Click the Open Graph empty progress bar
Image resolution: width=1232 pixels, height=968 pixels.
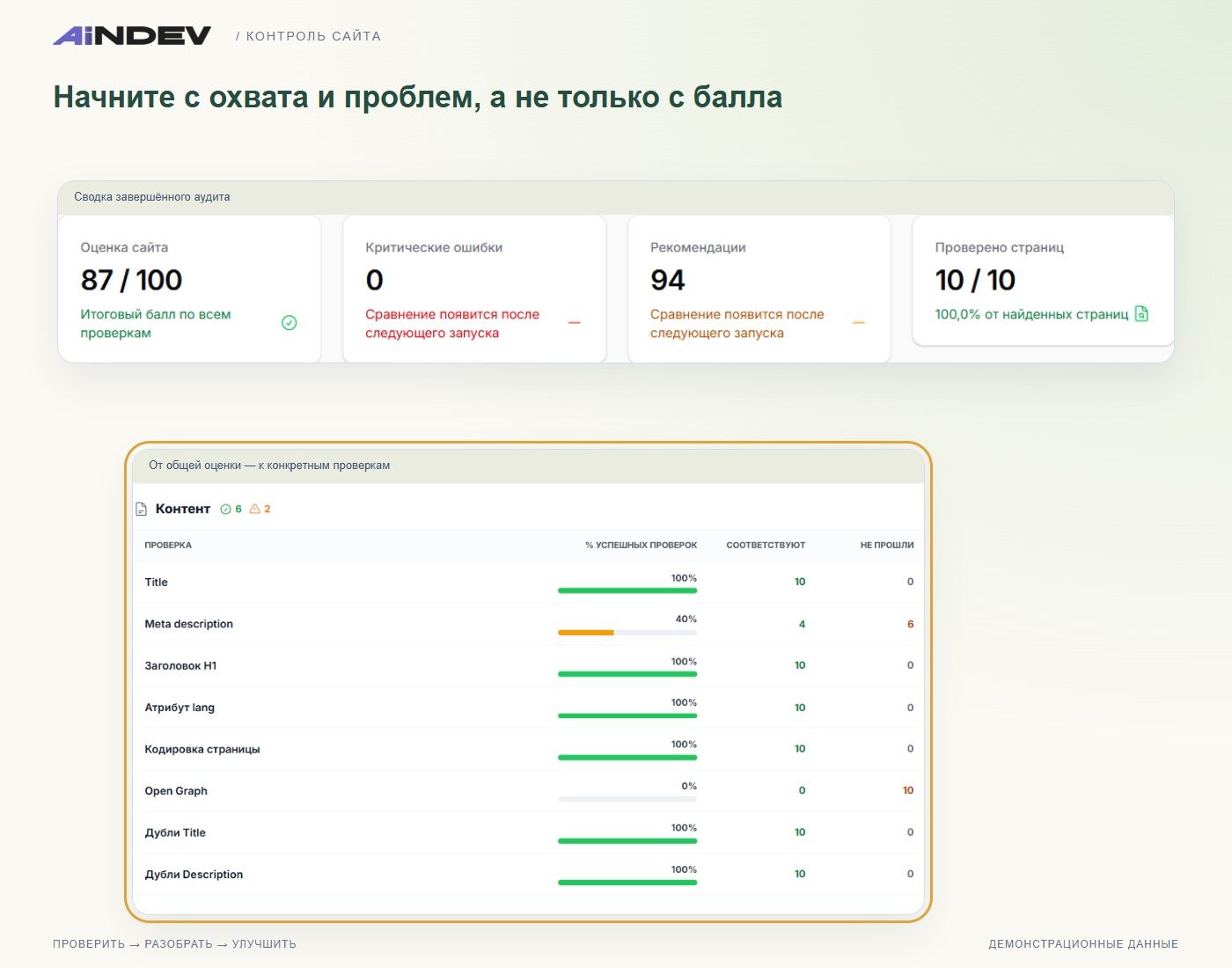[627, 799]
